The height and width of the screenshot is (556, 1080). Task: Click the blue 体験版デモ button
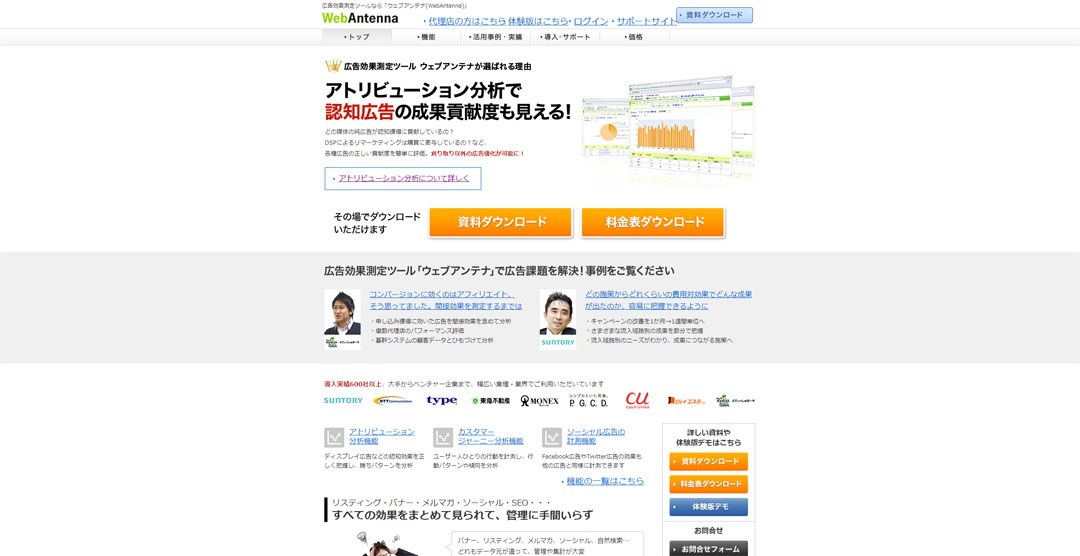(x=708, y=507)
